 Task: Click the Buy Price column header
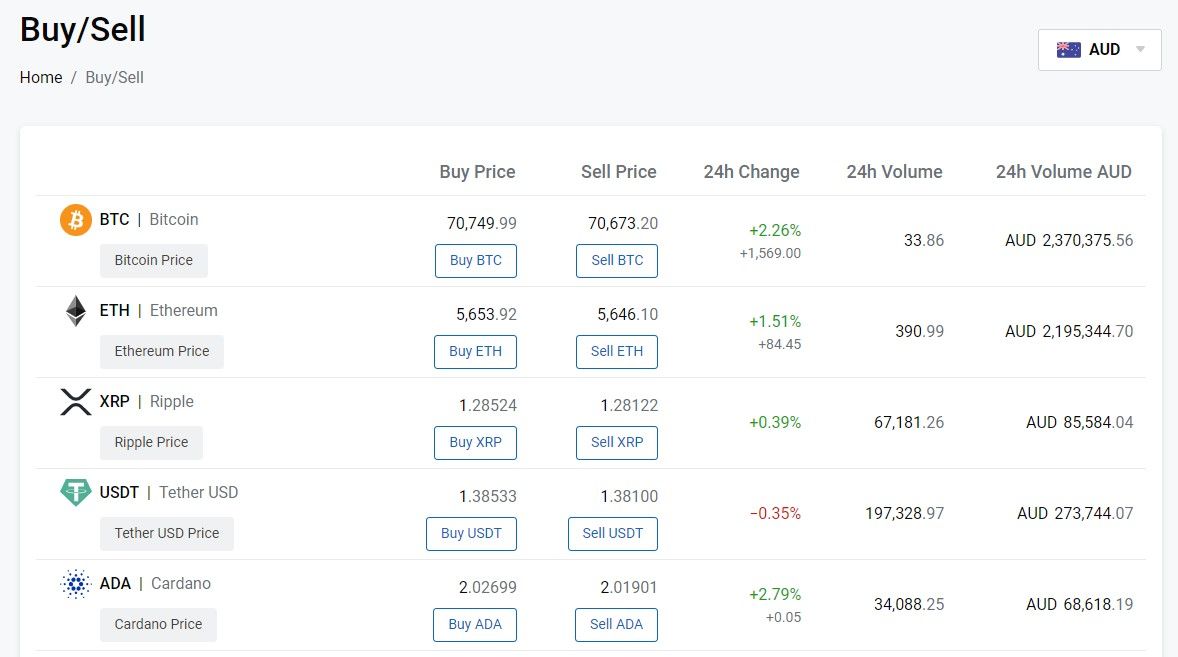tap(477, 172)
